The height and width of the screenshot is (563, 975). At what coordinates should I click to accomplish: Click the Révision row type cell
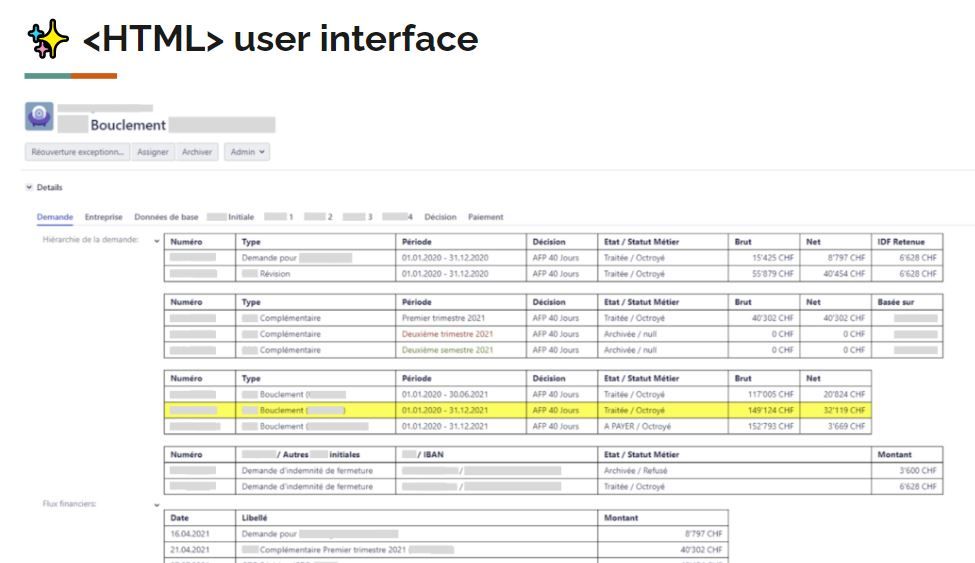[315, 274]
